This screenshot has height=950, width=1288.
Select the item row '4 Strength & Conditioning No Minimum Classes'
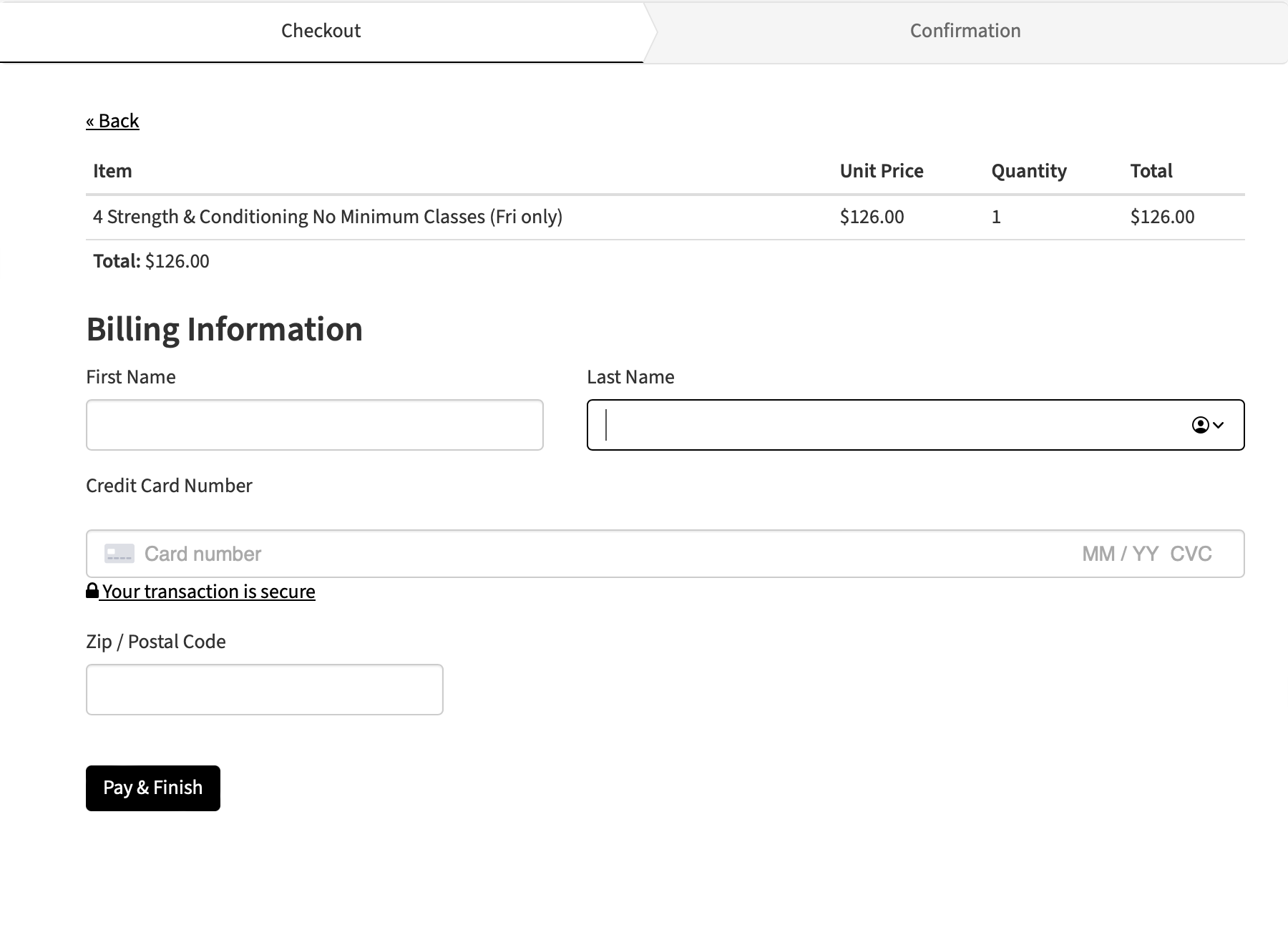click(665, 217)
